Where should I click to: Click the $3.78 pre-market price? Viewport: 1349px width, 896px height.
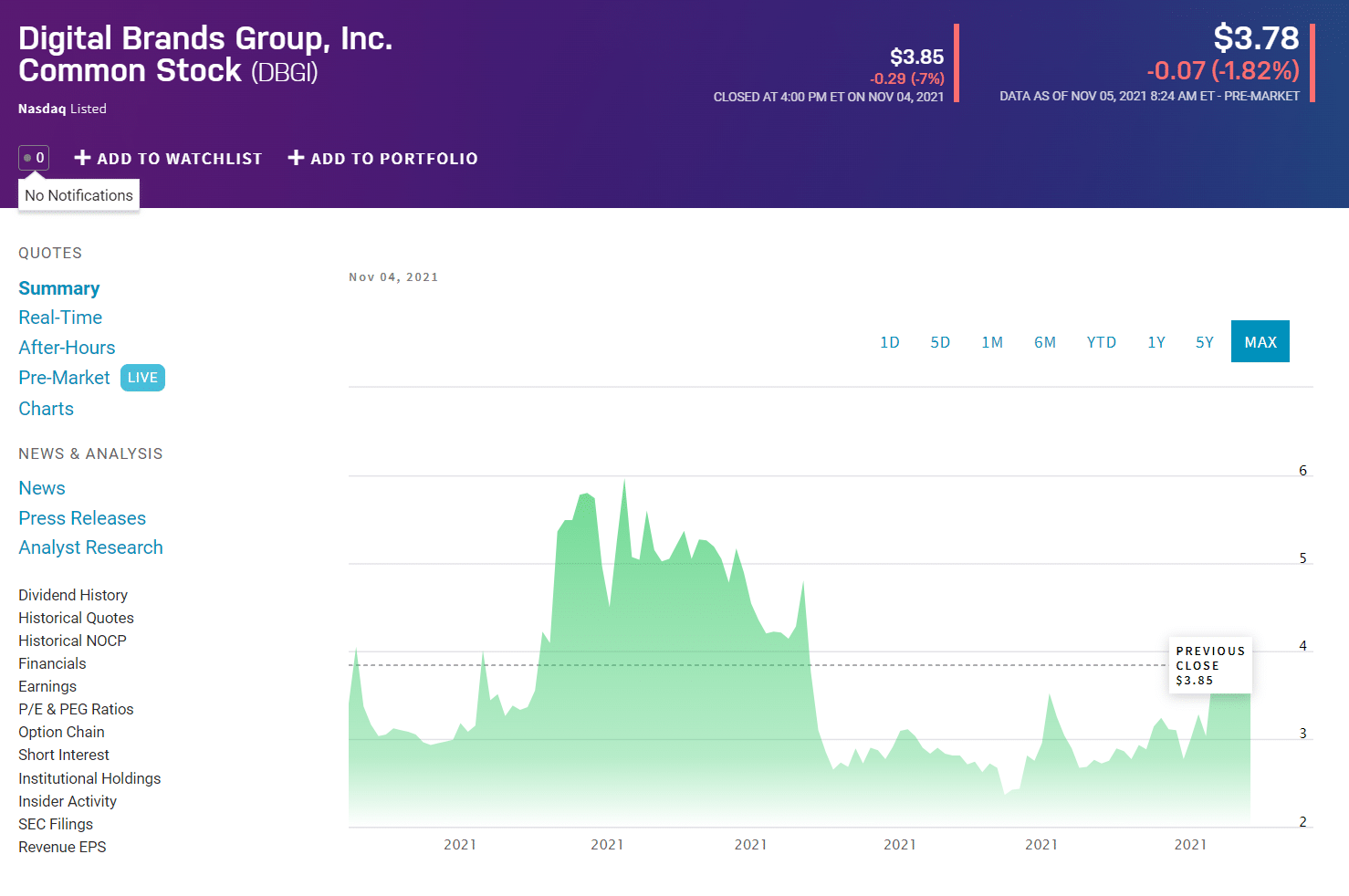click(x=1256, y=38)
